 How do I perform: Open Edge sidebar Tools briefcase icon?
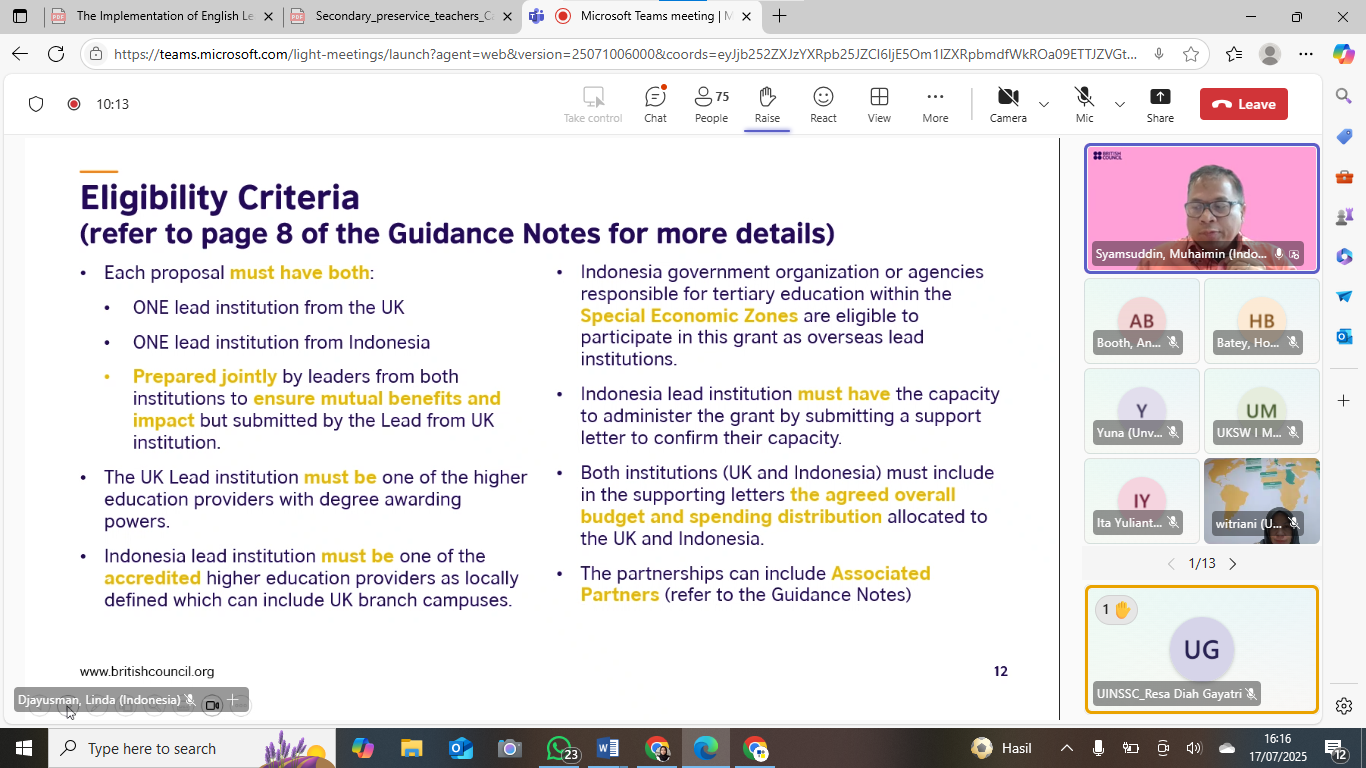pyautogui.click(x=1343, y=176)
